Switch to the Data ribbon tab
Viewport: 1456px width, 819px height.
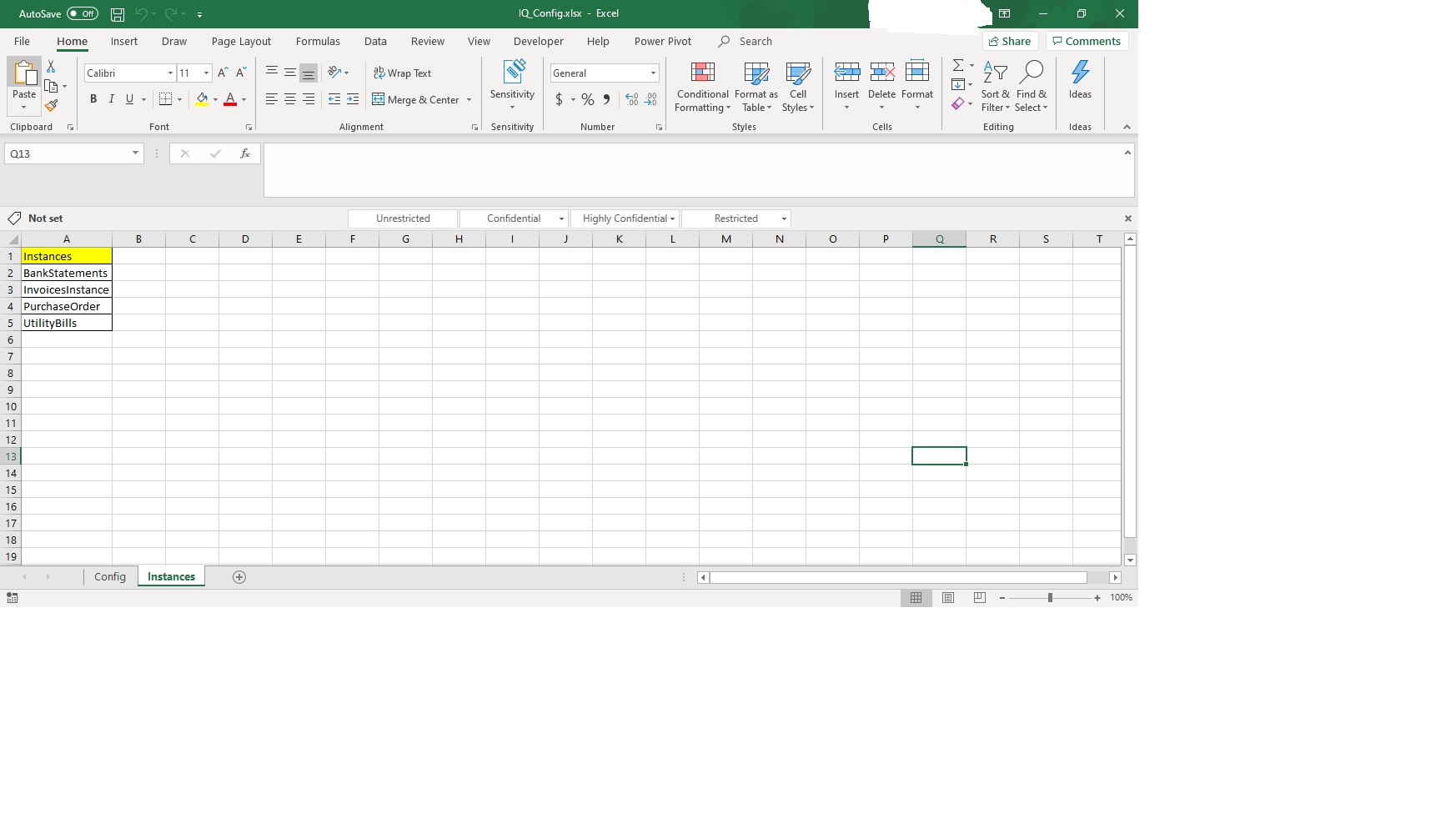[375, 42]
